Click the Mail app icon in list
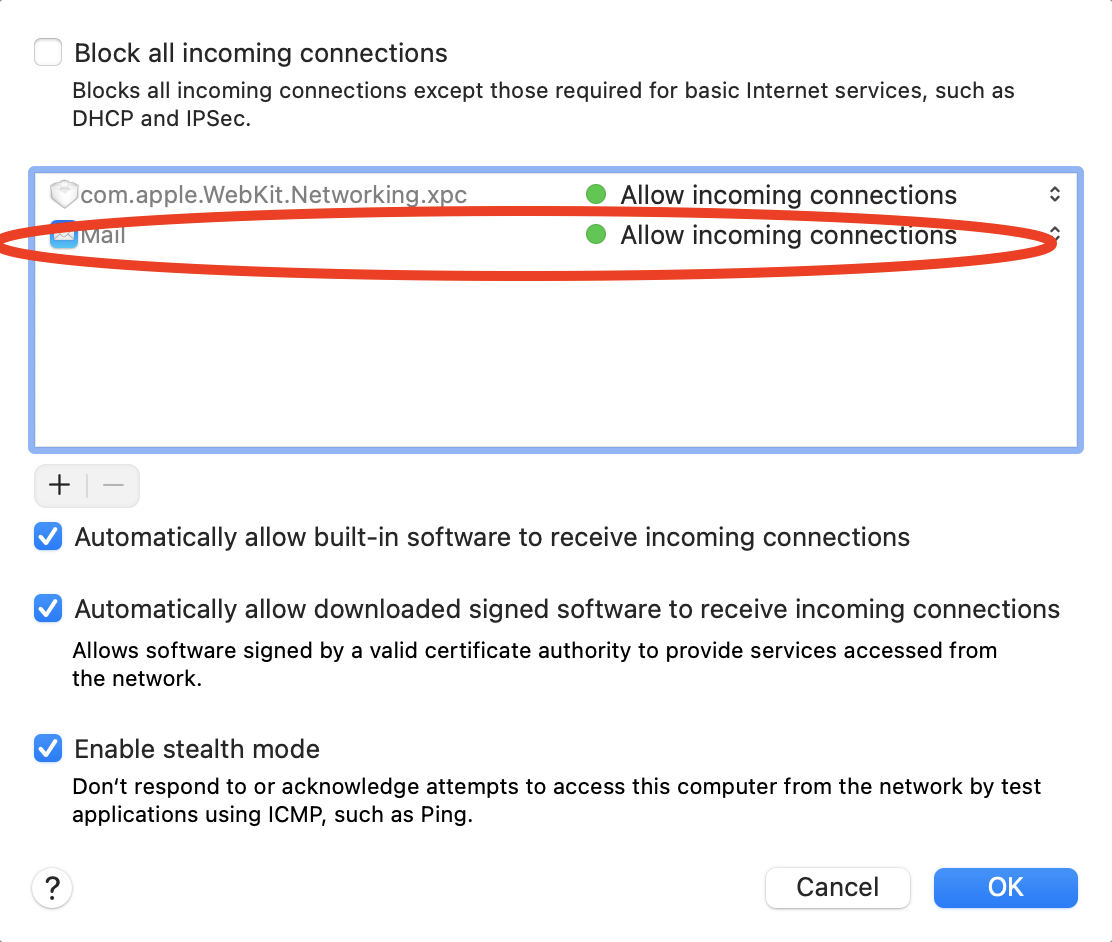1112x942 pixels. click(x=64, y=236)
